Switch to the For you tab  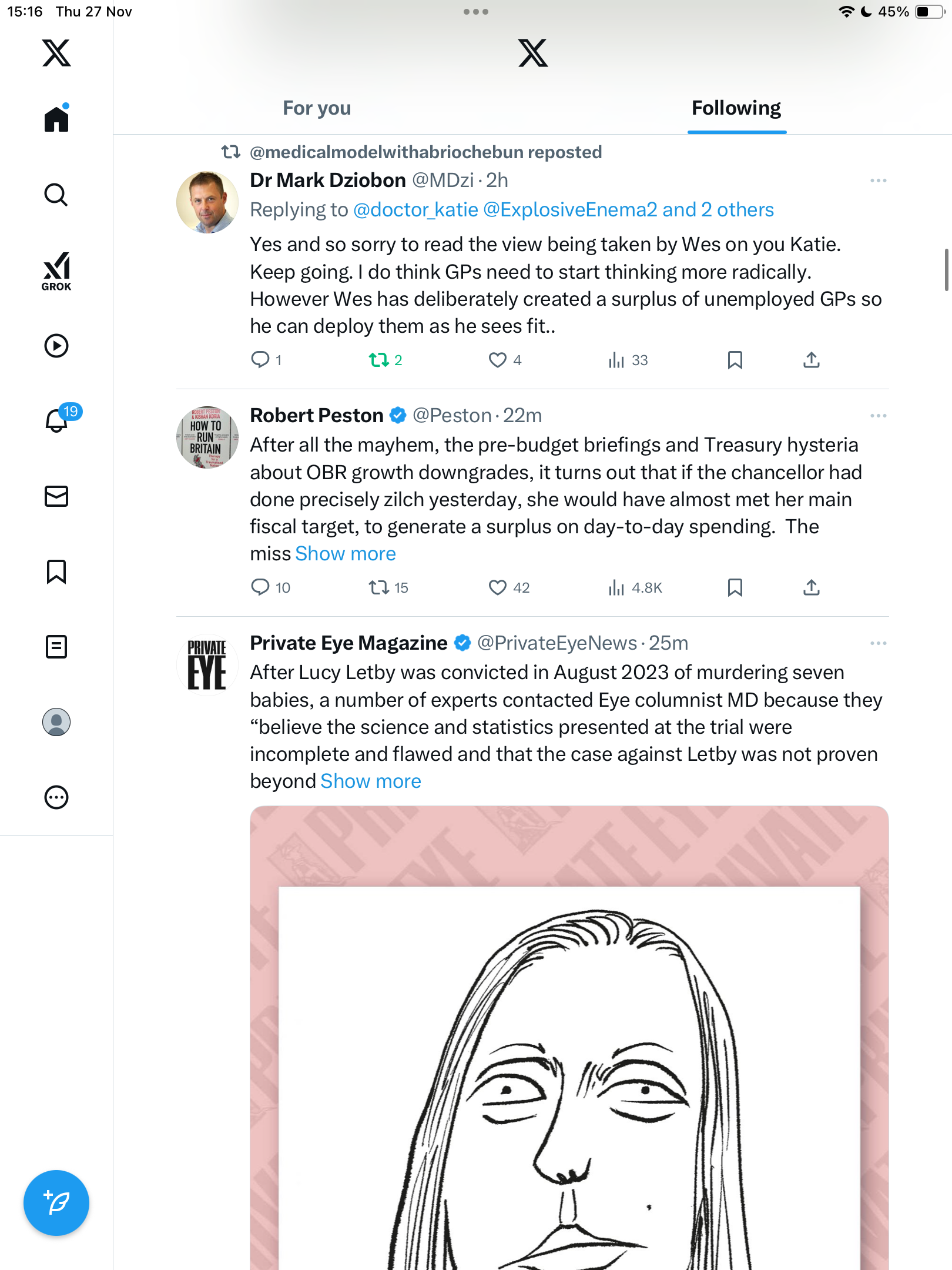point(317,108)
